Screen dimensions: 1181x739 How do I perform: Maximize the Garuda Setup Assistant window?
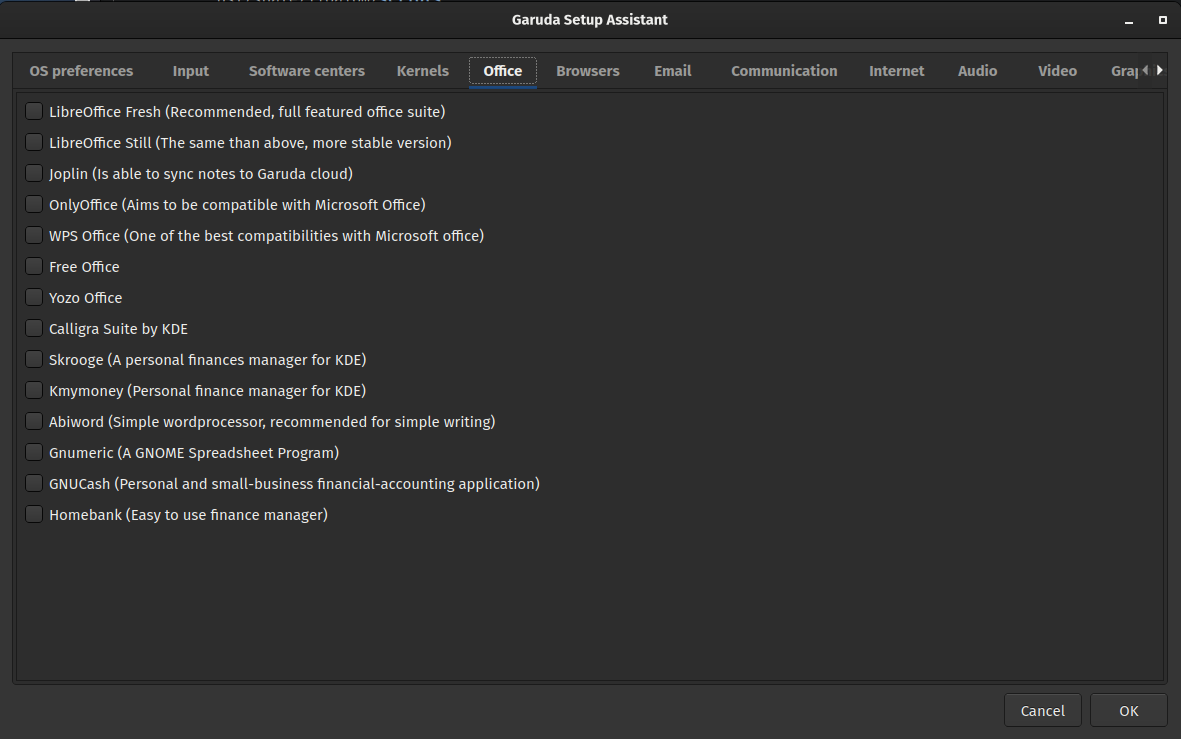[x=1162, y=20]
